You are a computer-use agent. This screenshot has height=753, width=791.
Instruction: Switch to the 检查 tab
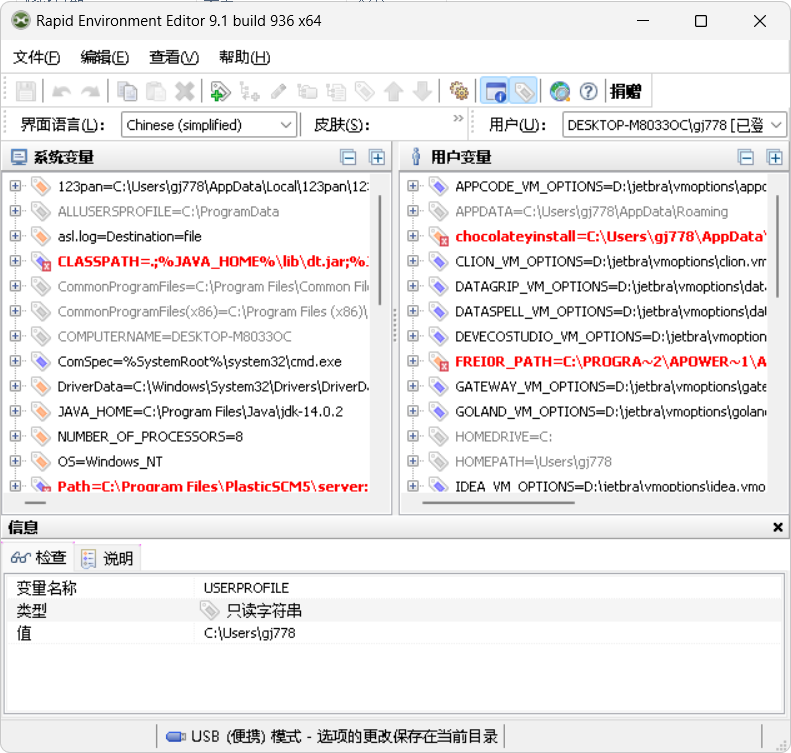point(38,557)
